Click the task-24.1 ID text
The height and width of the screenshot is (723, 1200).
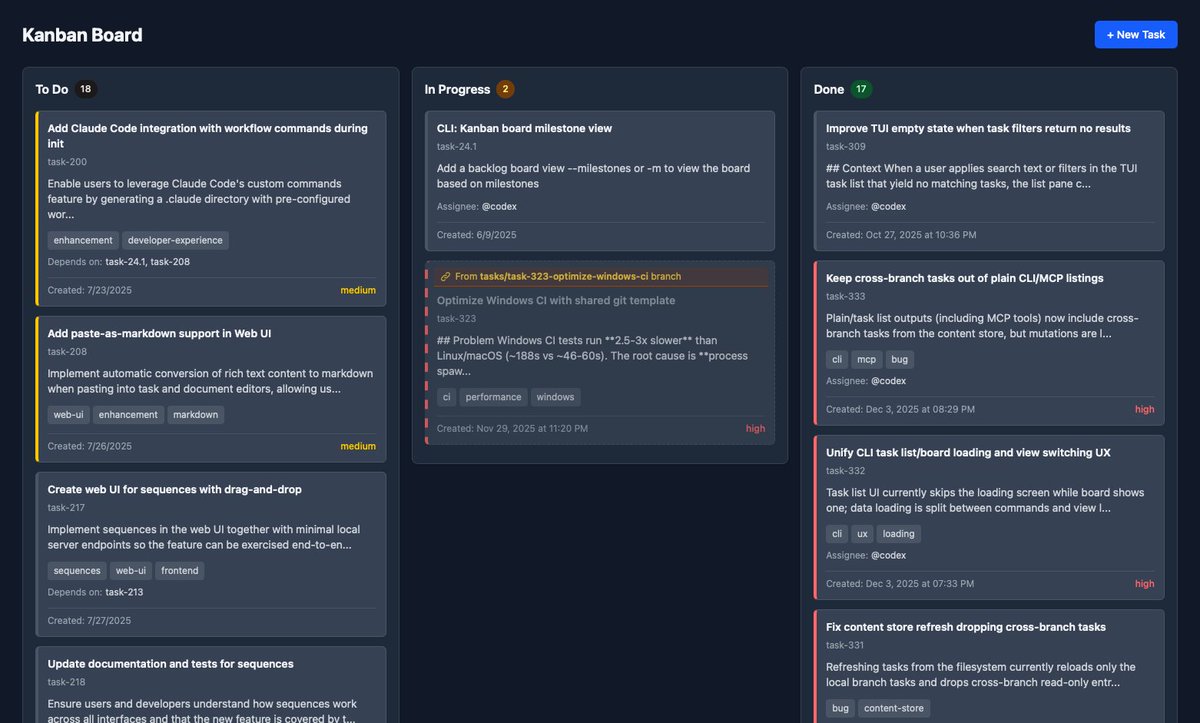[457, 146]
